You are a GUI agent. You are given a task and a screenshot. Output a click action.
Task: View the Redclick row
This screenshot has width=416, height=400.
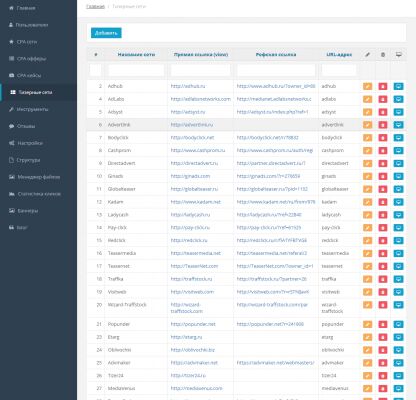pos(398,241)
